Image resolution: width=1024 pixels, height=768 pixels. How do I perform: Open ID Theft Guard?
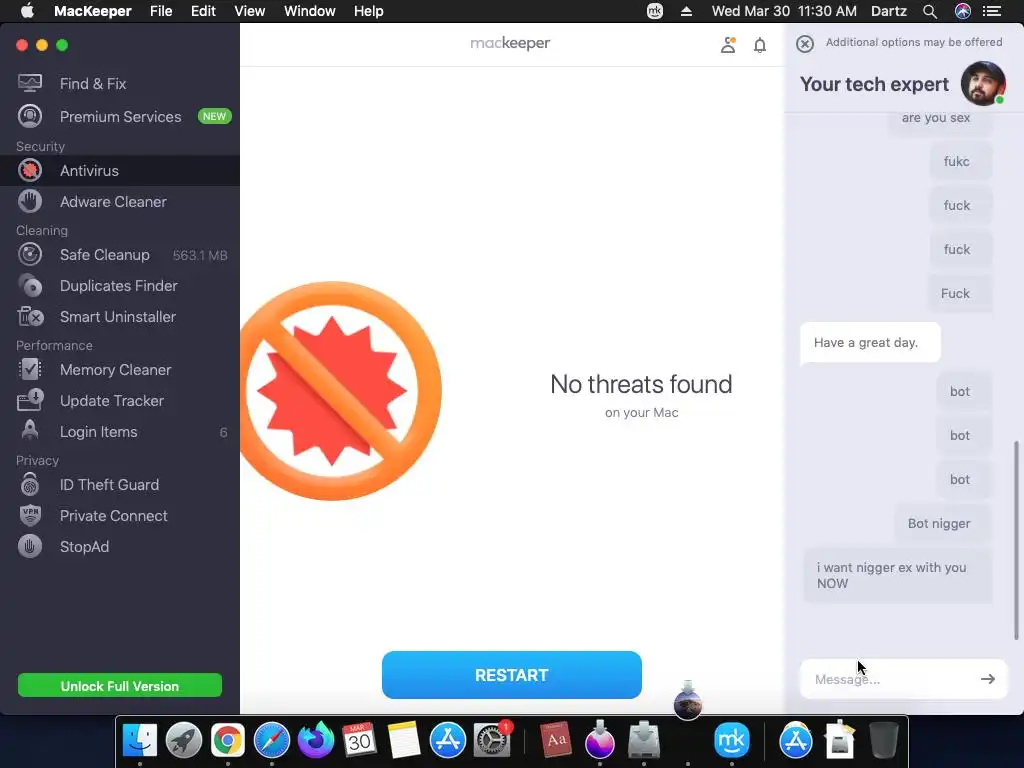coord(120,485)
